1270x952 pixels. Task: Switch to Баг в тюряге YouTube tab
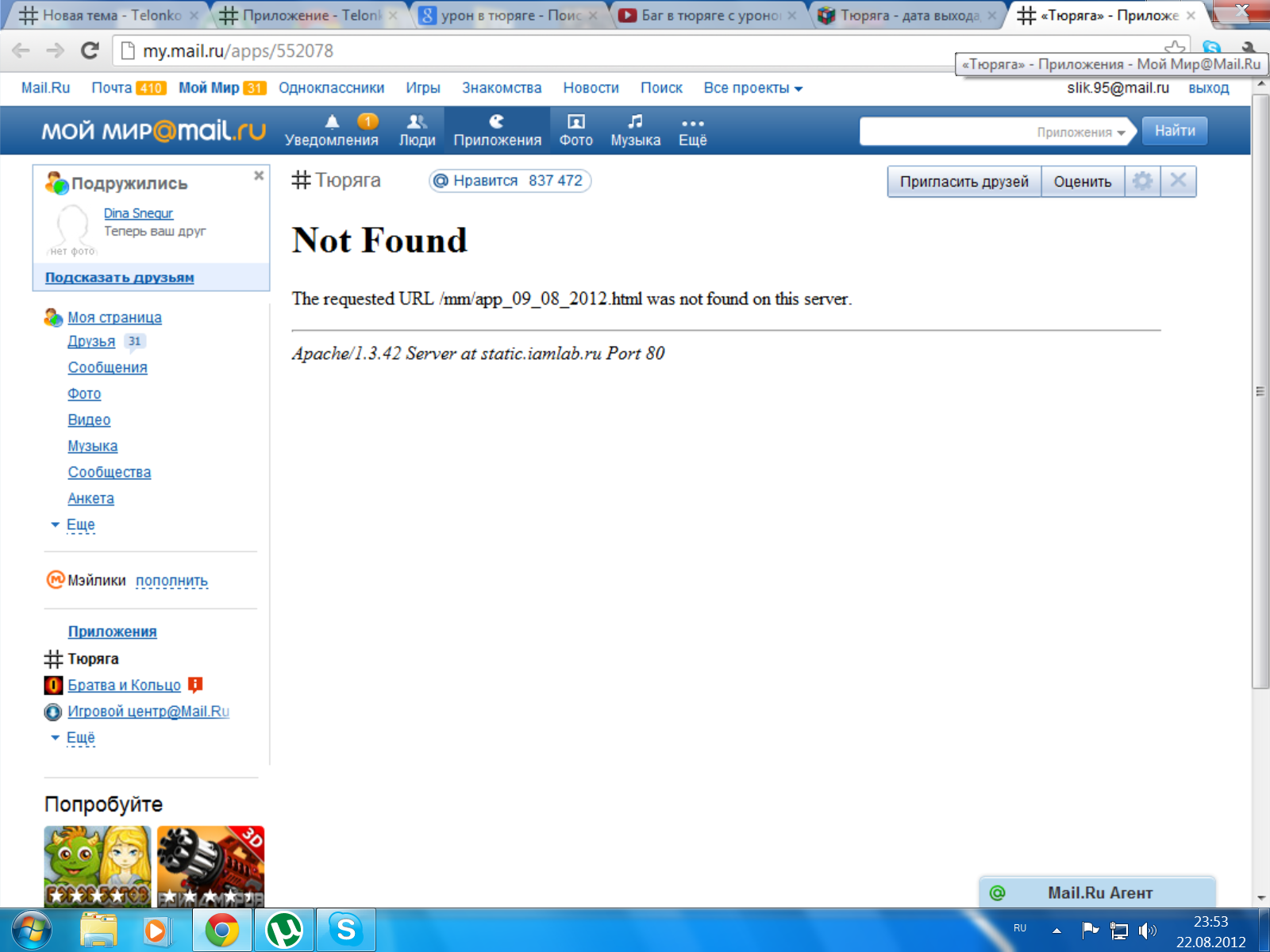pos(708,15)
